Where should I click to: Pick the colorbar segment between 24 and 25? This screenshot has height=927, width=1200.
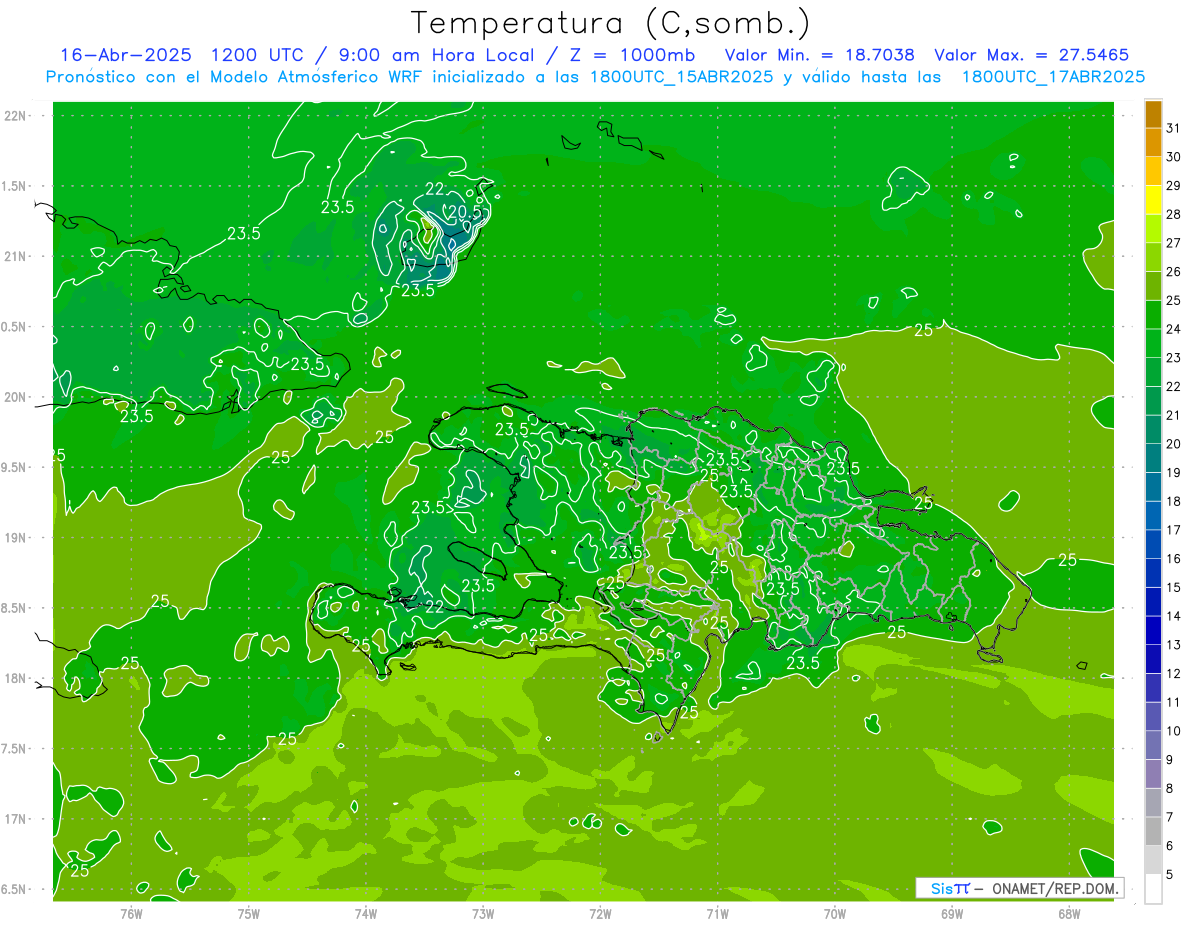(x=1154, y=315)
